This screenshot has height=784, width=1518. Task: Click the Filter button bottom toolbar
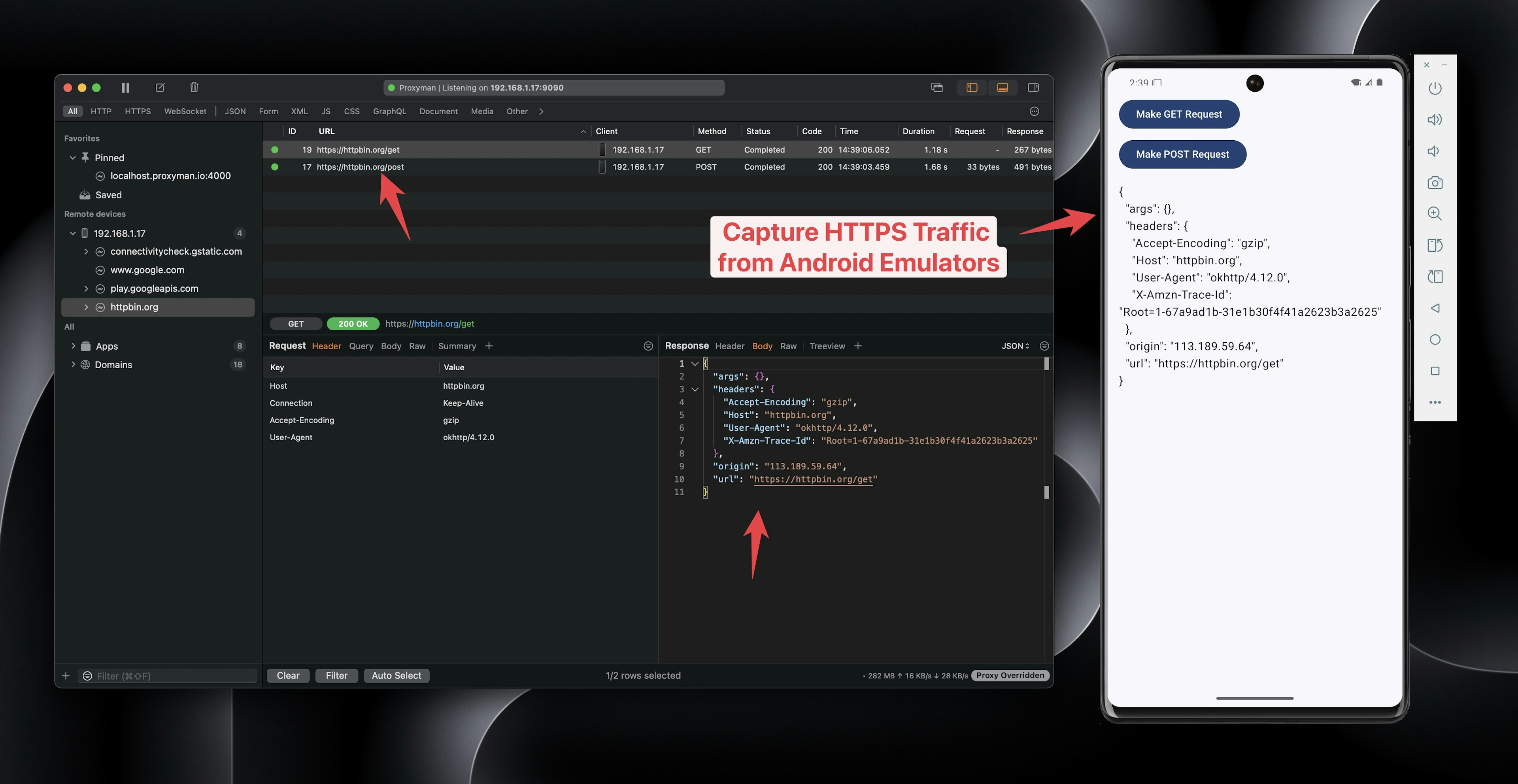tap(337, 675)
